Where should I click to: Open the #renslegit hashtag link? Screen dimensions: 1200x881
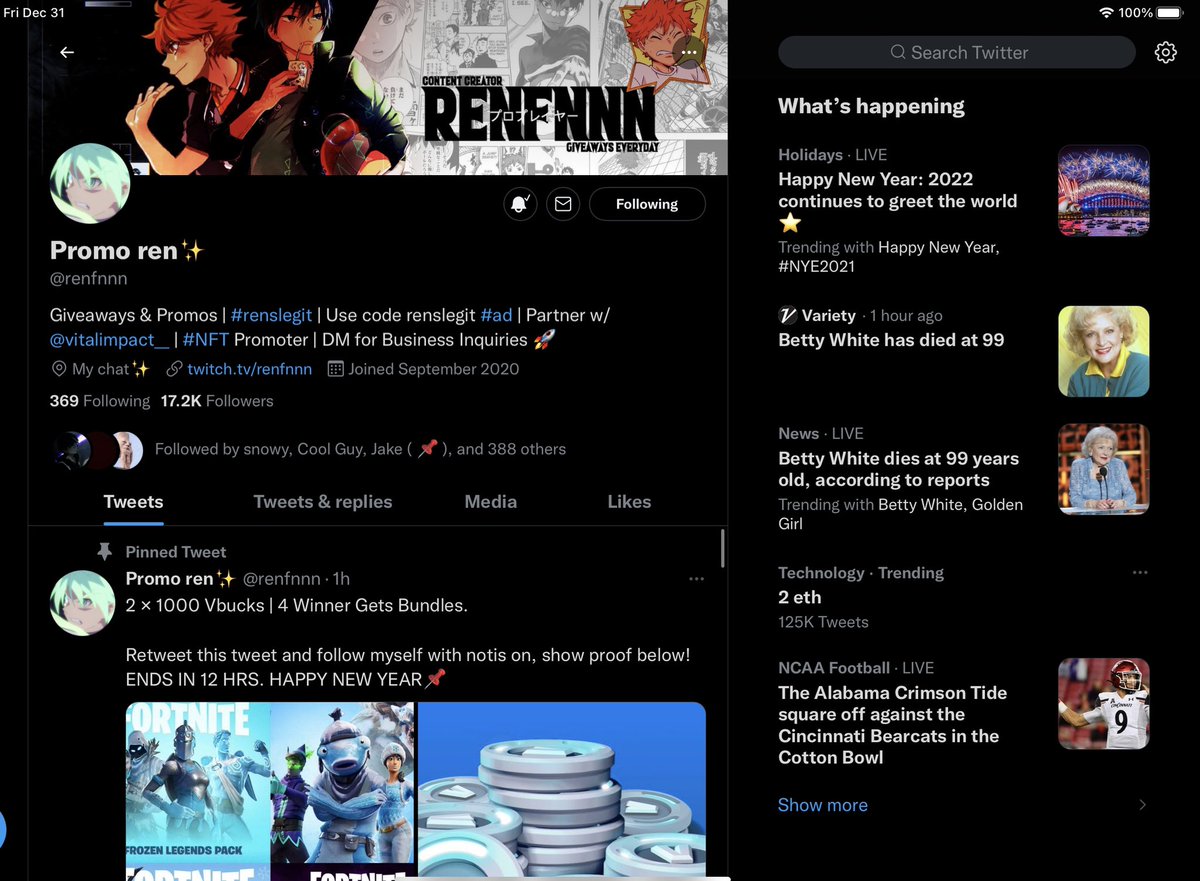tap(272, 315)
